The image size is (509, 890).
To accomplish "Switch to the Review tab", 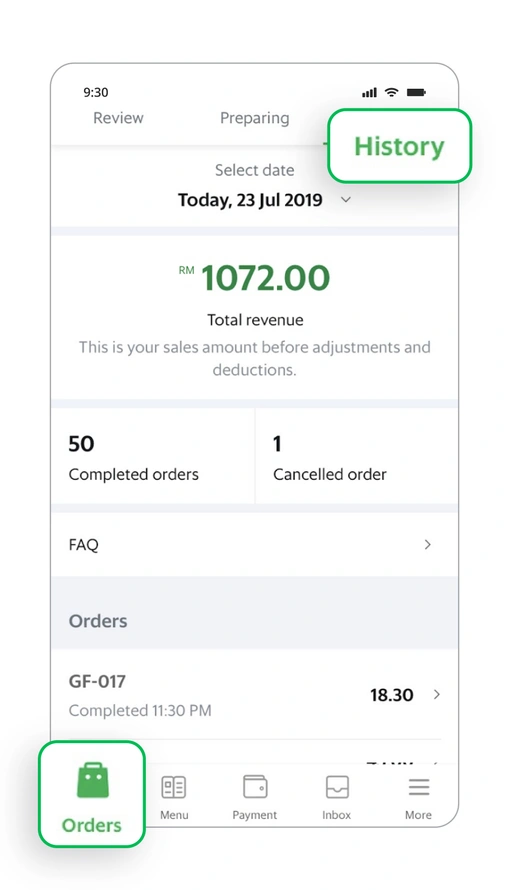I will (118, 118).
